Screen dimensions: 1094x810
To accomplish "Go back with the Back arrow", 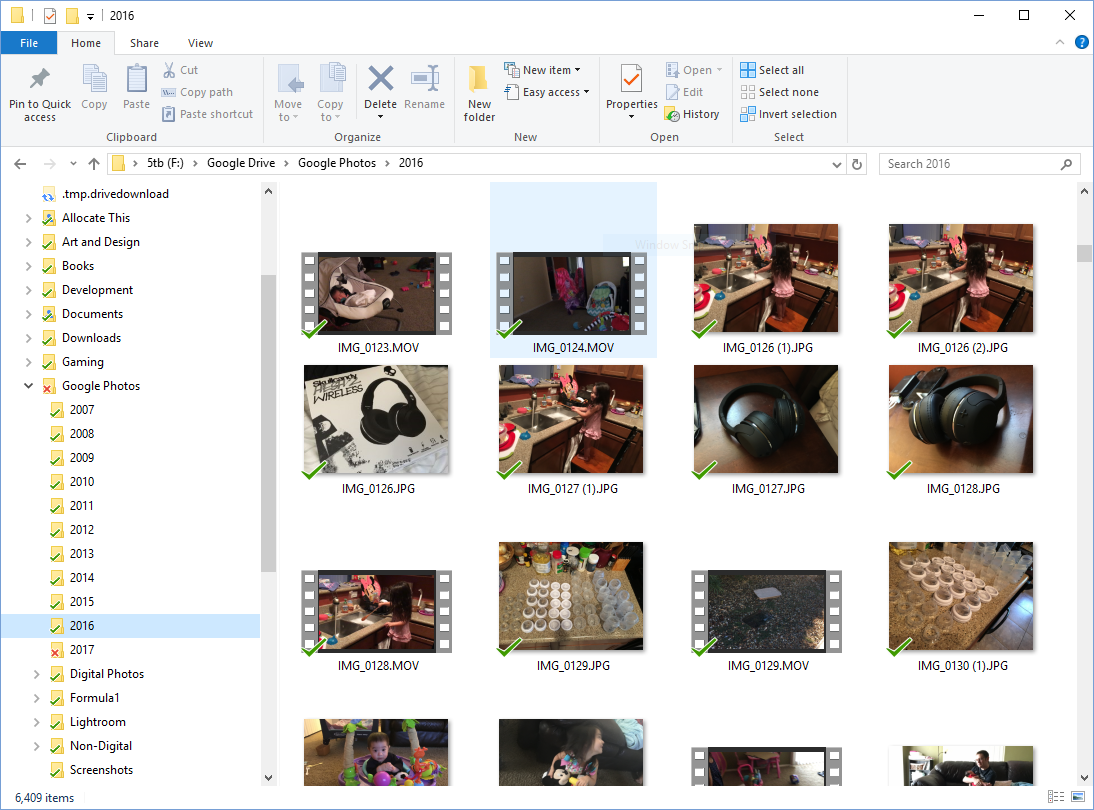I will [20, 164].
